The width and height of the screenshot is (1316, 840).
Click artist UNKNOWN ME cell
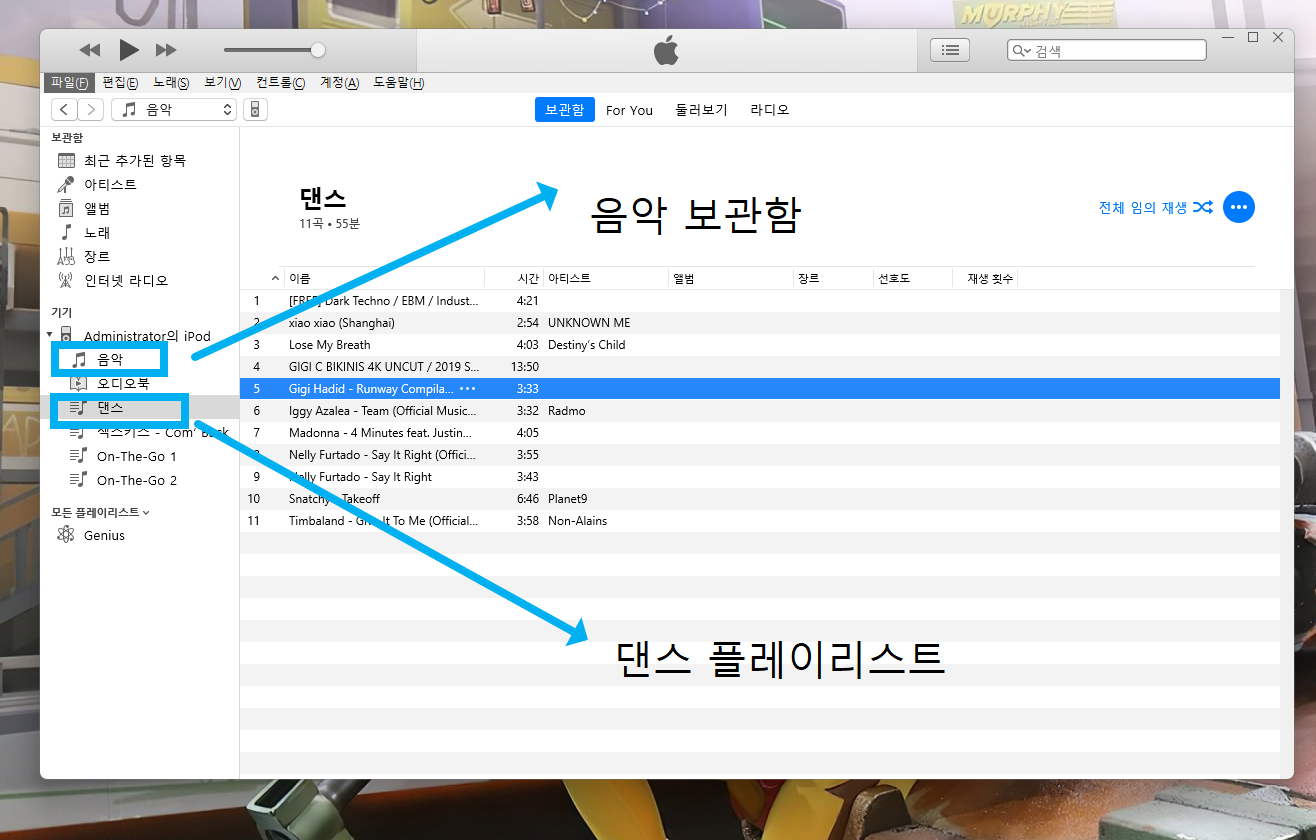(x=589, y=323)
